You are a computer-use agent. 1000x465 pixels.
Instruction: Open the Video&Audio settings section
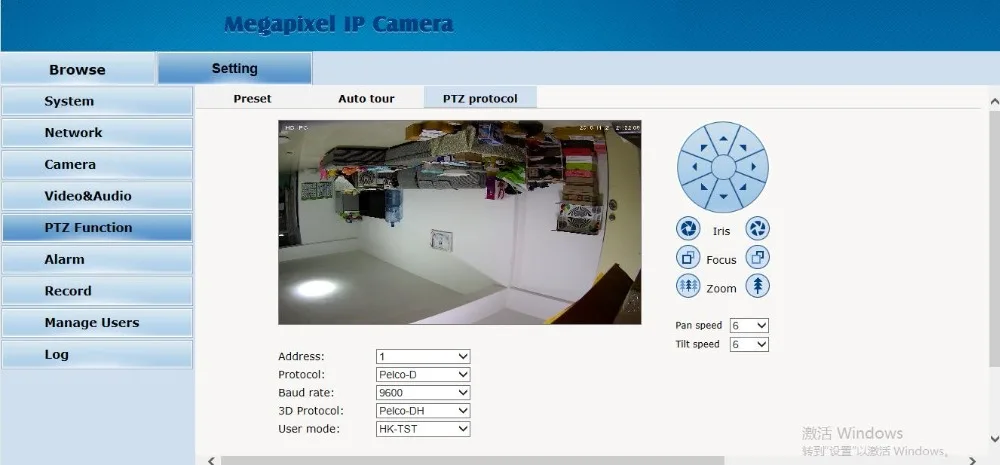(97, 196)
